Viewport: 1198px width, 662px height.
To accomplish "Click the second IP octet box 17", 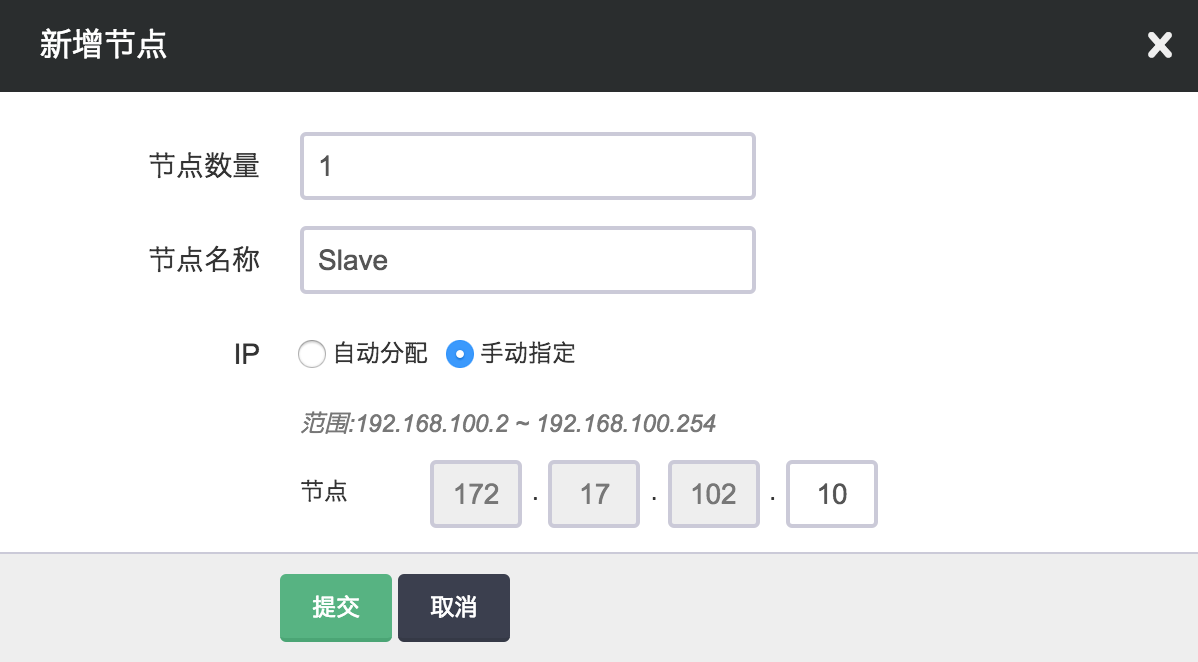I will pyautogui.click(x=594, y=494).
